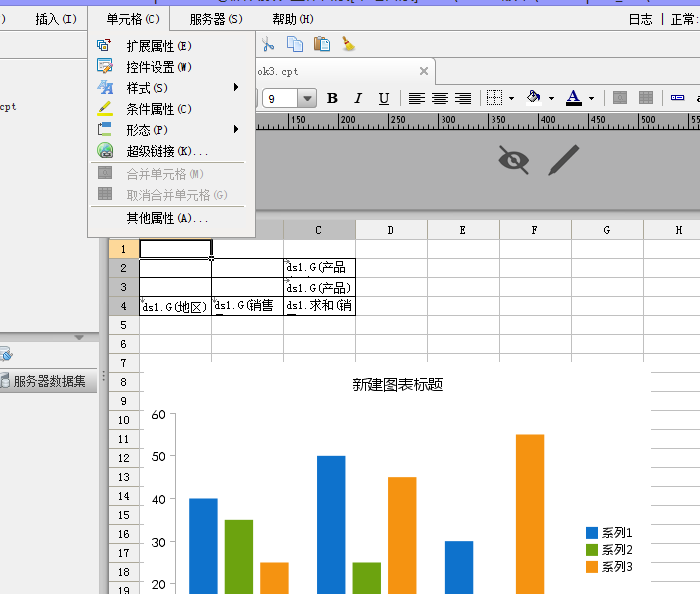Toggle italic formatting
The height and width of the screenshot is (594, 700).
[358, 98]
